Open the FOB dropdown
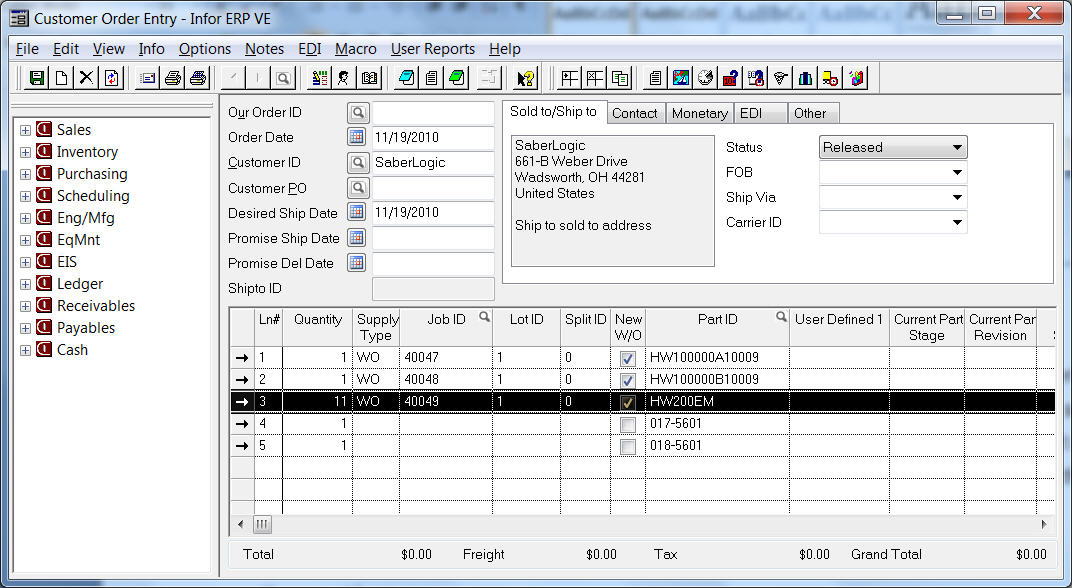The height and width of the screenshot is (588, 1072). pyautogui.click(x=957, y=172)
